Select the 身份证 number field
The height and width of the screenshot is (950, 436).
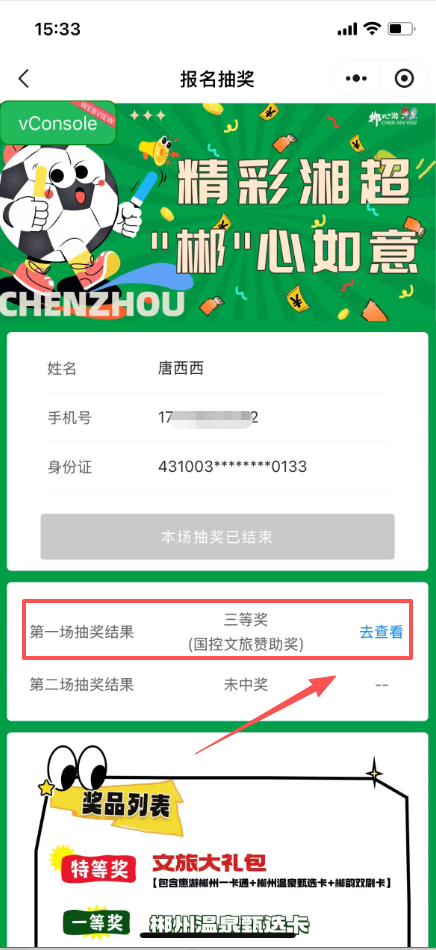click(x=217, y=467)
